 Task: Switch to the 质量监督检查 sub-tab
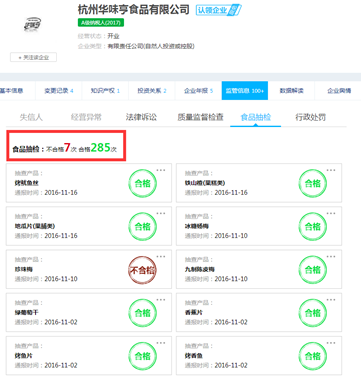click(200, 117)
